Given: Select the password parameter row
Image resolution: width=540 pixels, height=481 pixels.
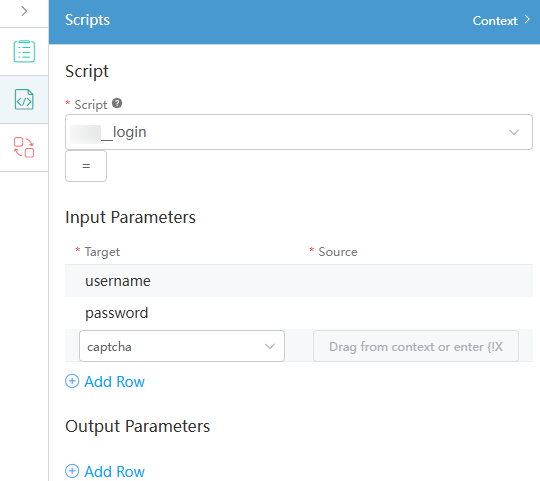Looking at the screenshot, I should [299, 313].
